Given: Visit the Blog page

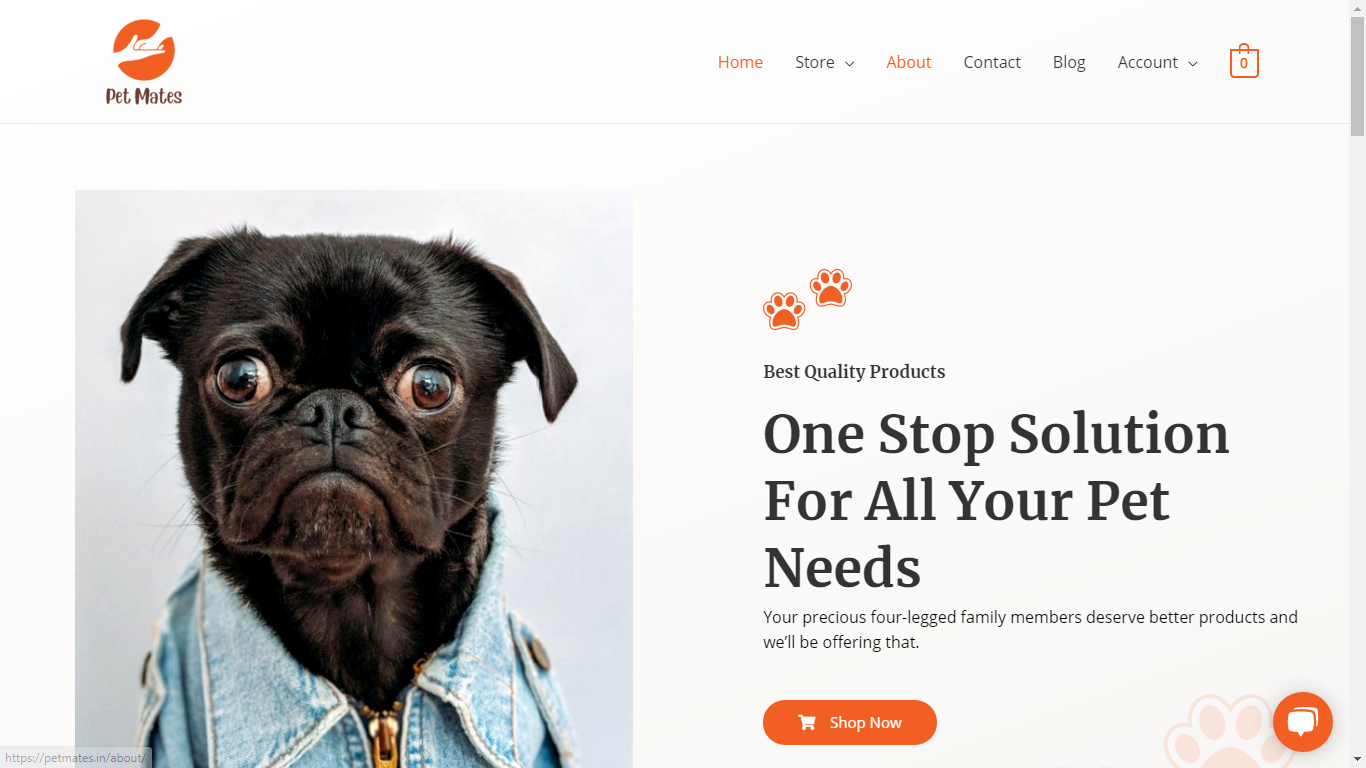Looking at the screenshot, I should tap(1069, 62).
